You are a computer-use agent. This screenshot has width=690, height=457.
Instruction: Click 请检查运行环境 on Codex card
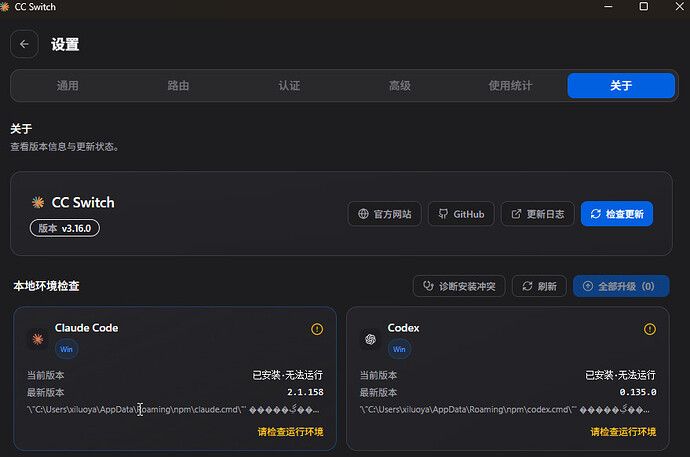point(623,432)
